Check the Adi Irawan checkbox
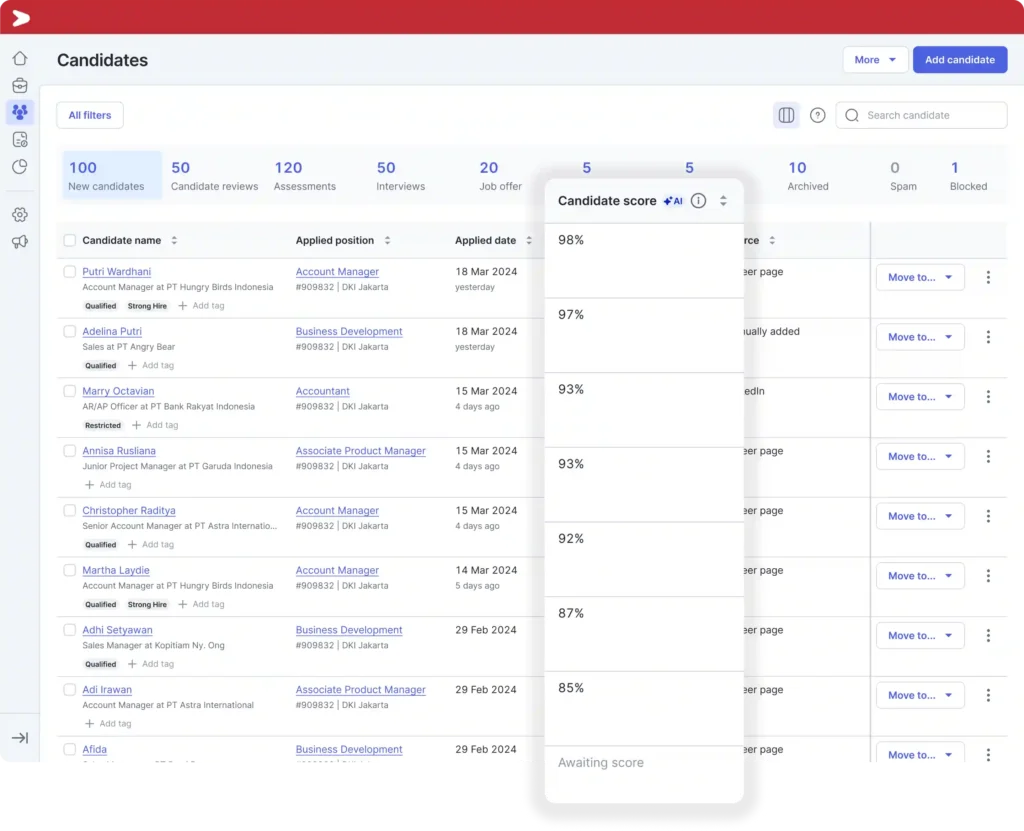Image resolution: width=1024 pixels, height=831 pixels. pyautogui.click(x=70, y=689)
